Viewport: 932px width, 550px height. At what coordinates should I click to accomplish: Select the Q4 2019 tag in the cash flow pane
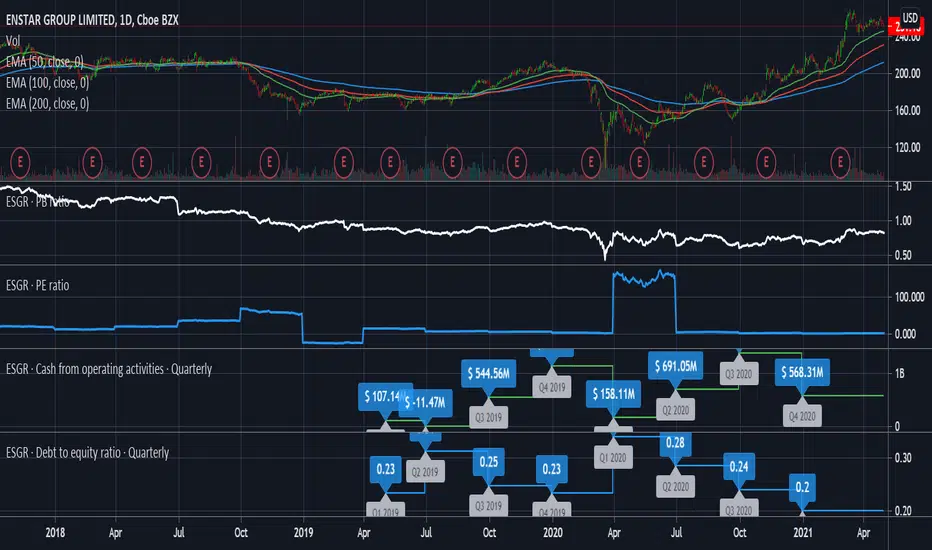552,388
